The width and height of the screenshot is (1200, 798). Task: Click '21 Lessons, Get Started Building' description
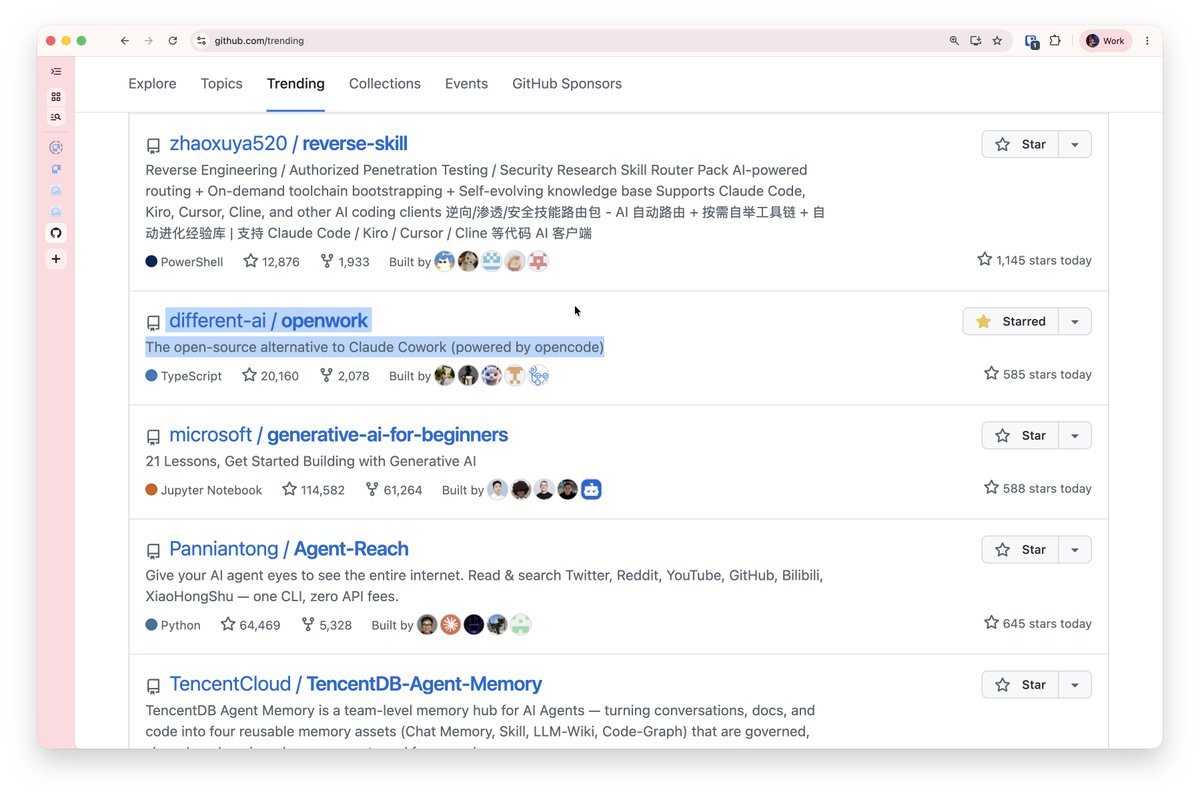[311, 462]
